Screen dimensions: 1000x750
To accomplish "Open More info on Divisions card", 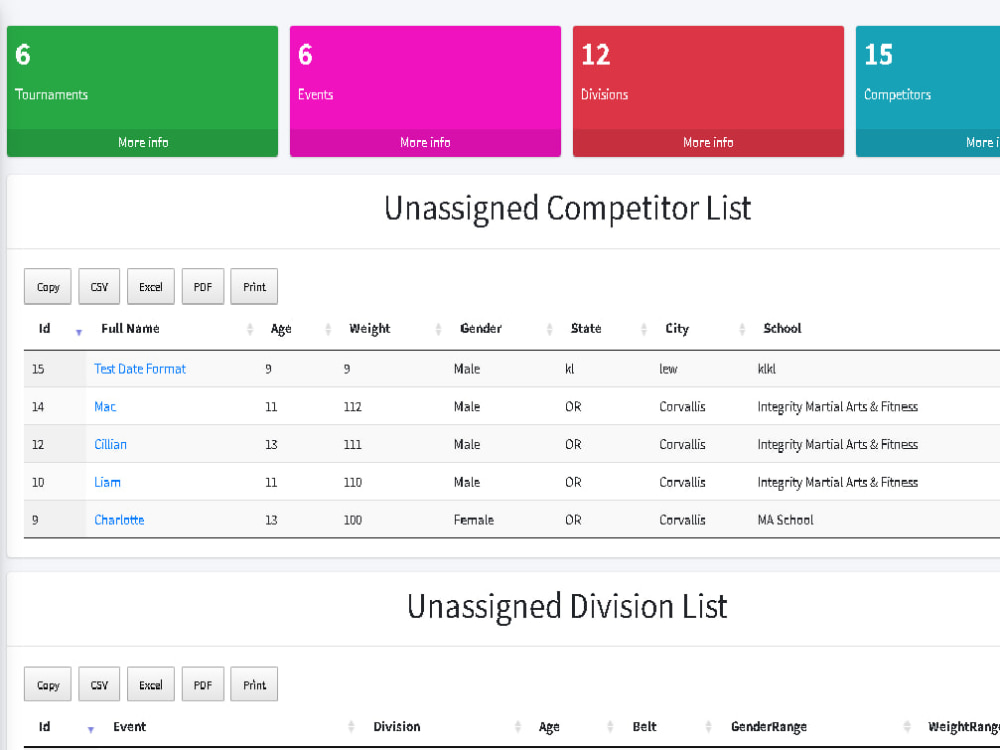I will (x=709, y=143).
